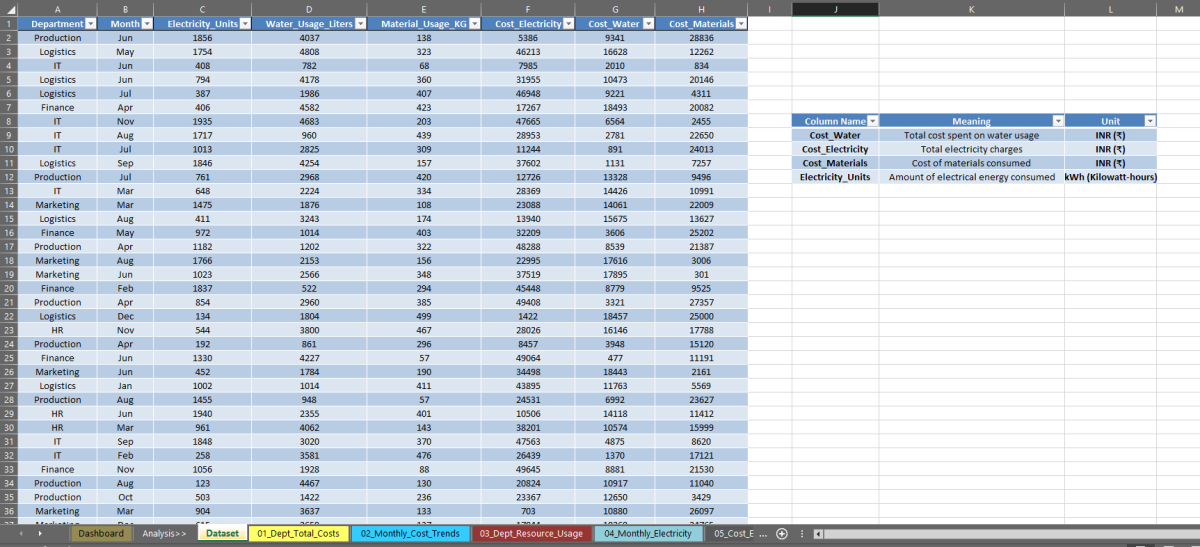Click the Unit column filter arrow
This screenshot has height=547, width=1200.
(x=1149, y=121)
